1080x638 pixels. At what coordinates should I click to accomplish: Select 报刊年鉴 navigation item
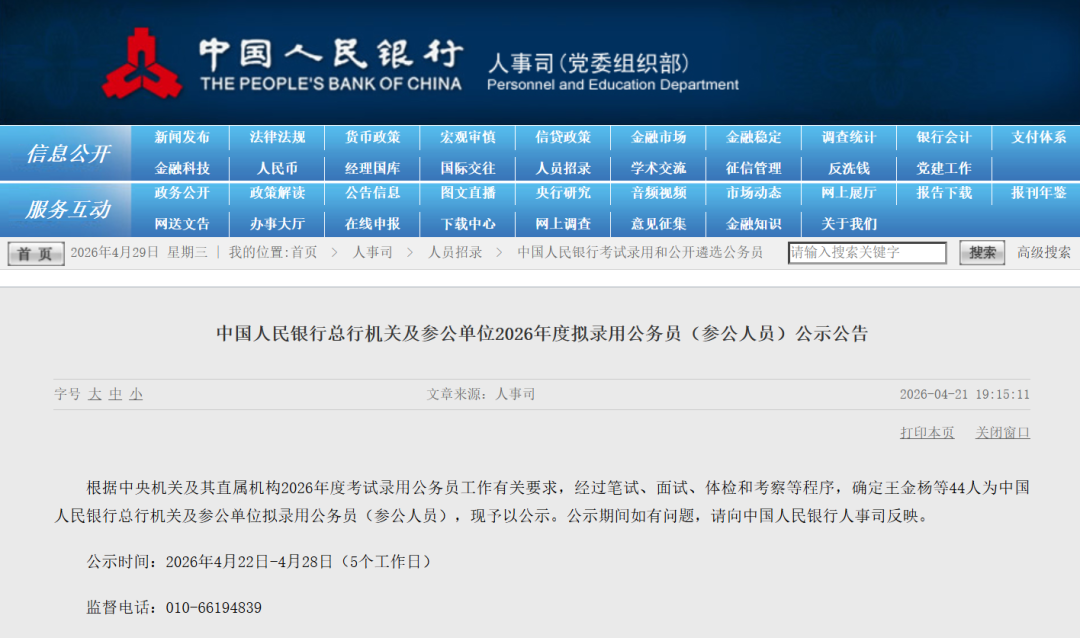click(1039, 193)
